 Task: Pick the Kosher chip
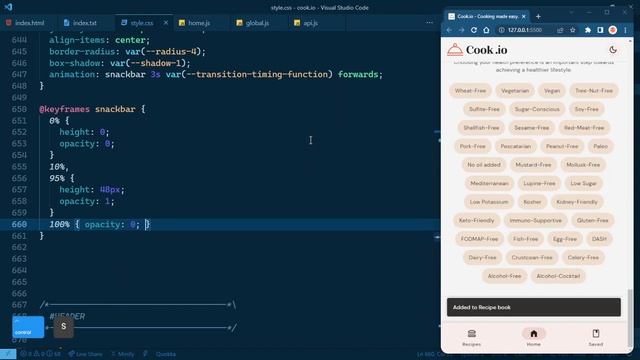coord(532,202)
